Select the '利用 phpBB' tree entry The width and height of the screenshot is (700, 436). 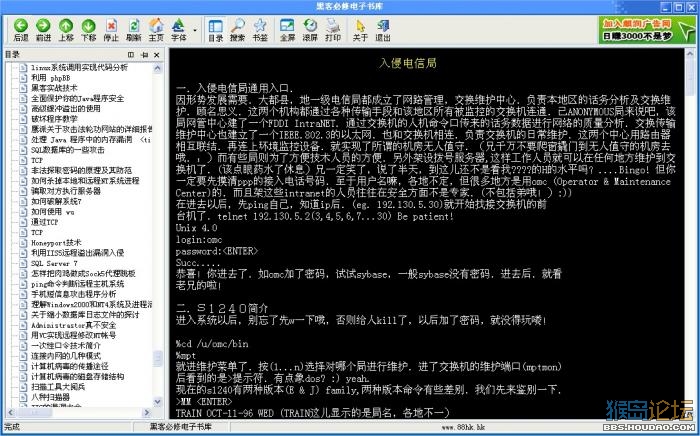50,78
